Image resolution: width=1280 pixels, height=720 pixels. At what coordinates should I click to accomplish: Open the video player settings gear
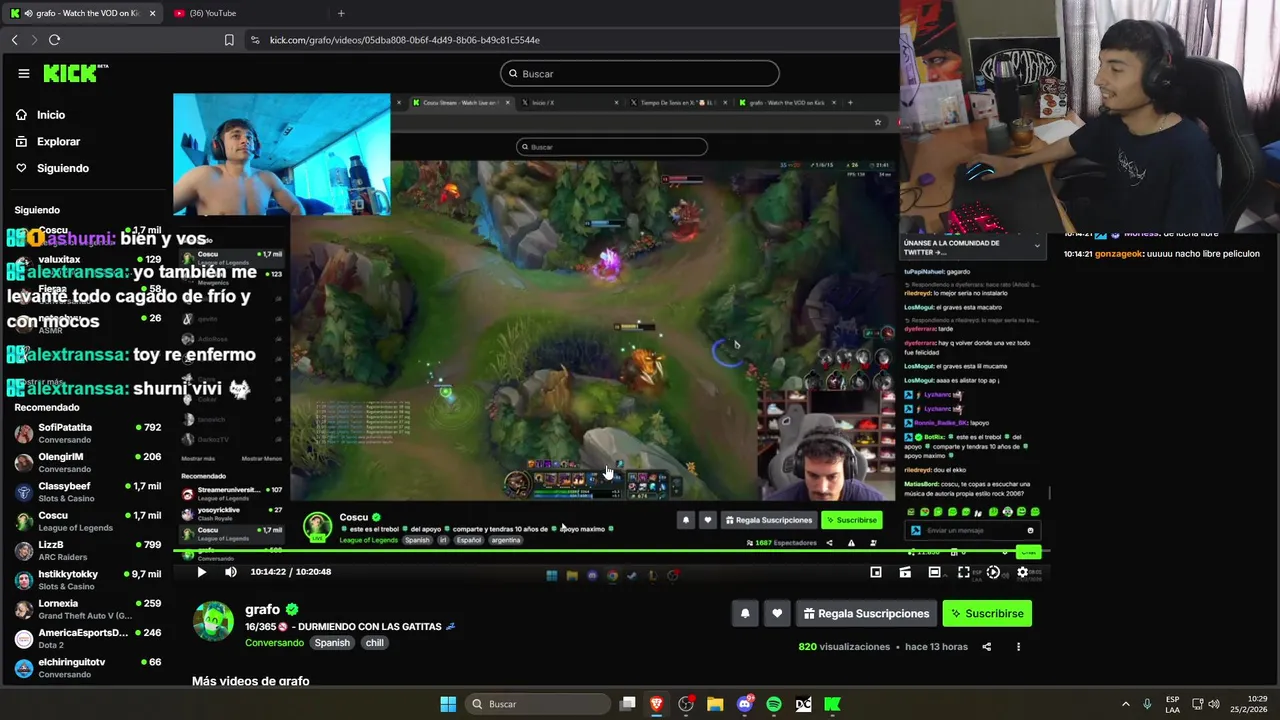(x=1022, y=572)
